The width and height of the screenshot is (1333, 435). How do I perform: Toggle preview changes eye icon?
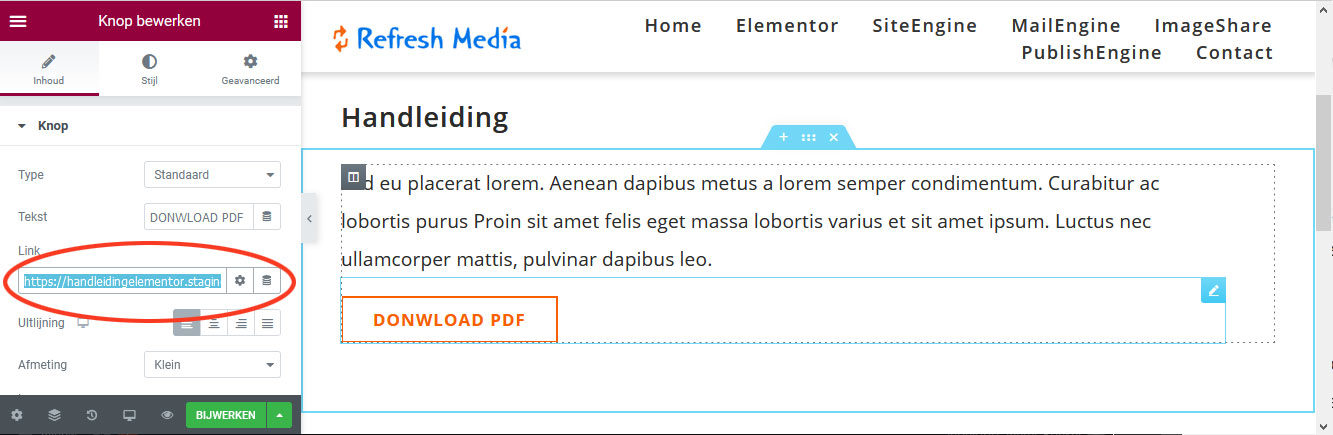tap(167, 415)
